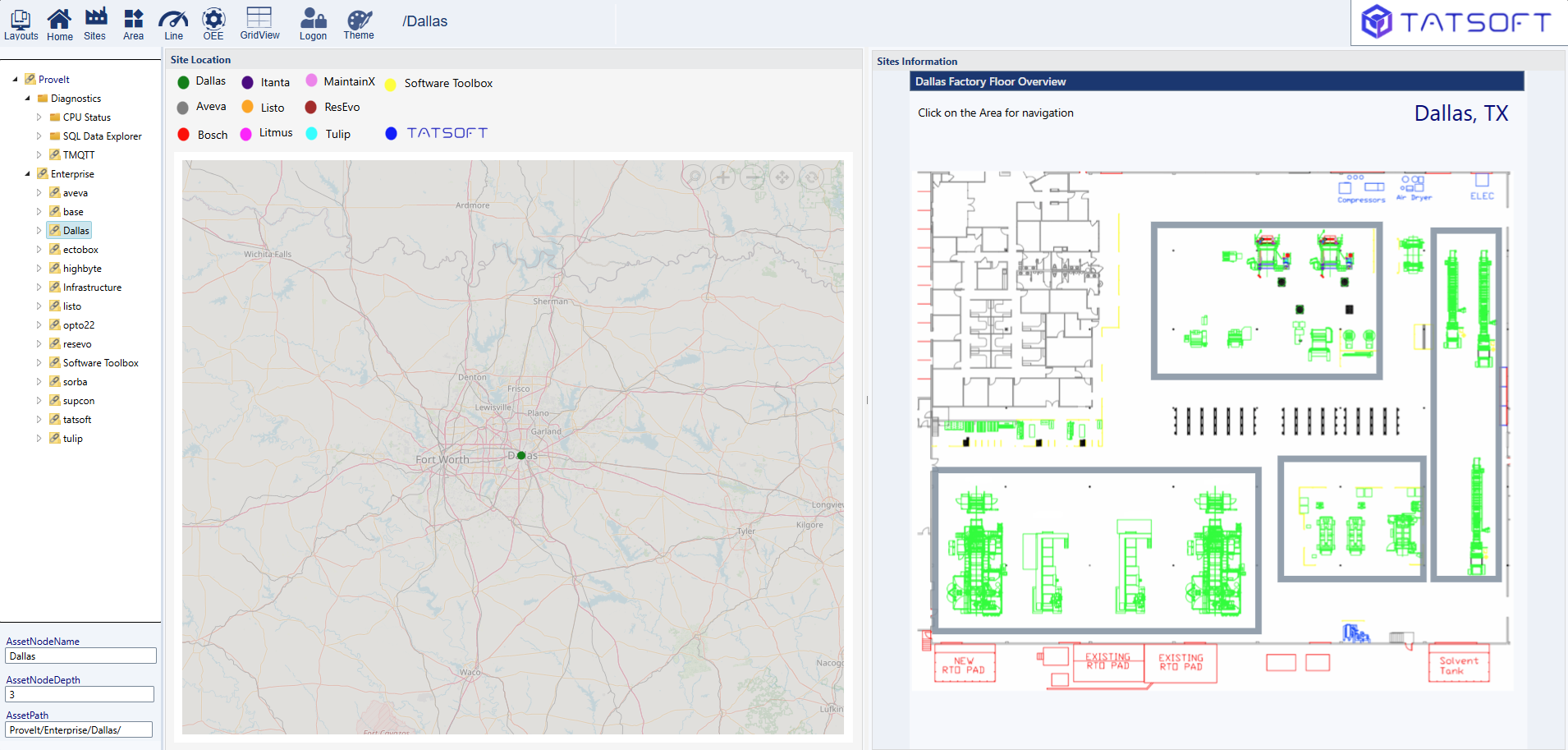Select SQL Data Explorer in tree
This screenshot has height=750, width=1568.
[x=102, y=136]
